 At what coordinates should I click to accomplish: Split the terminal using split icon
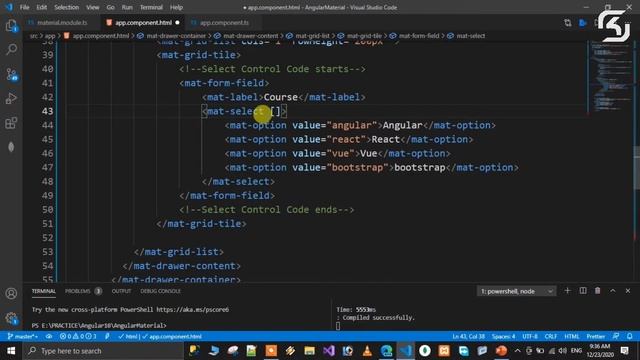pyautogui.click(x=583, y=291)
